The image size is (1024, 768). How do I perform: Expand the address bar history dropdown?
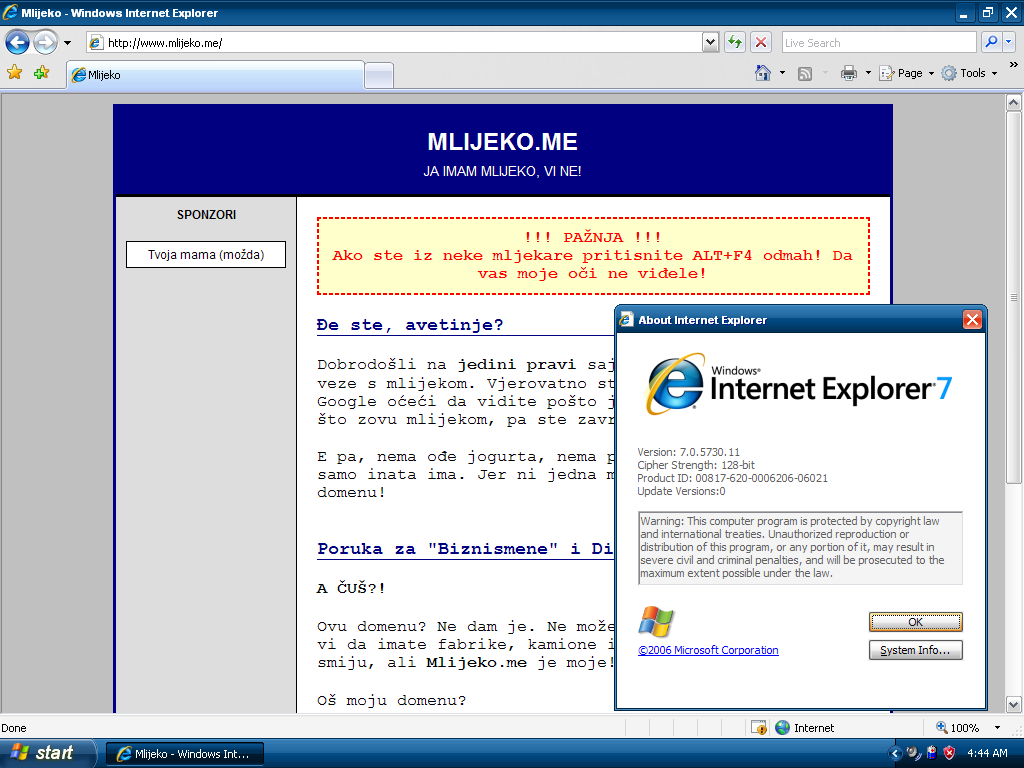710,42
